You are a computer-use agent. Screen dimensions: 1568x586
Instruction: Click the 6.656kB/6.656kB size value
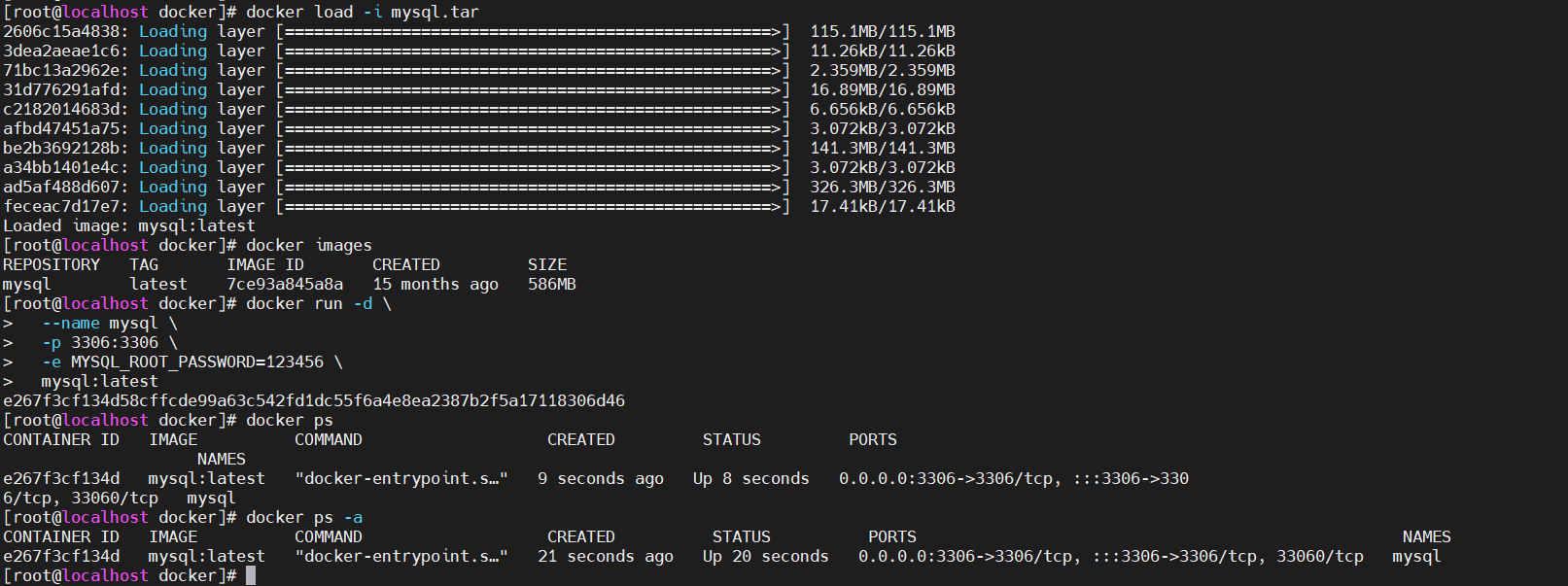(x=883, y=109)
